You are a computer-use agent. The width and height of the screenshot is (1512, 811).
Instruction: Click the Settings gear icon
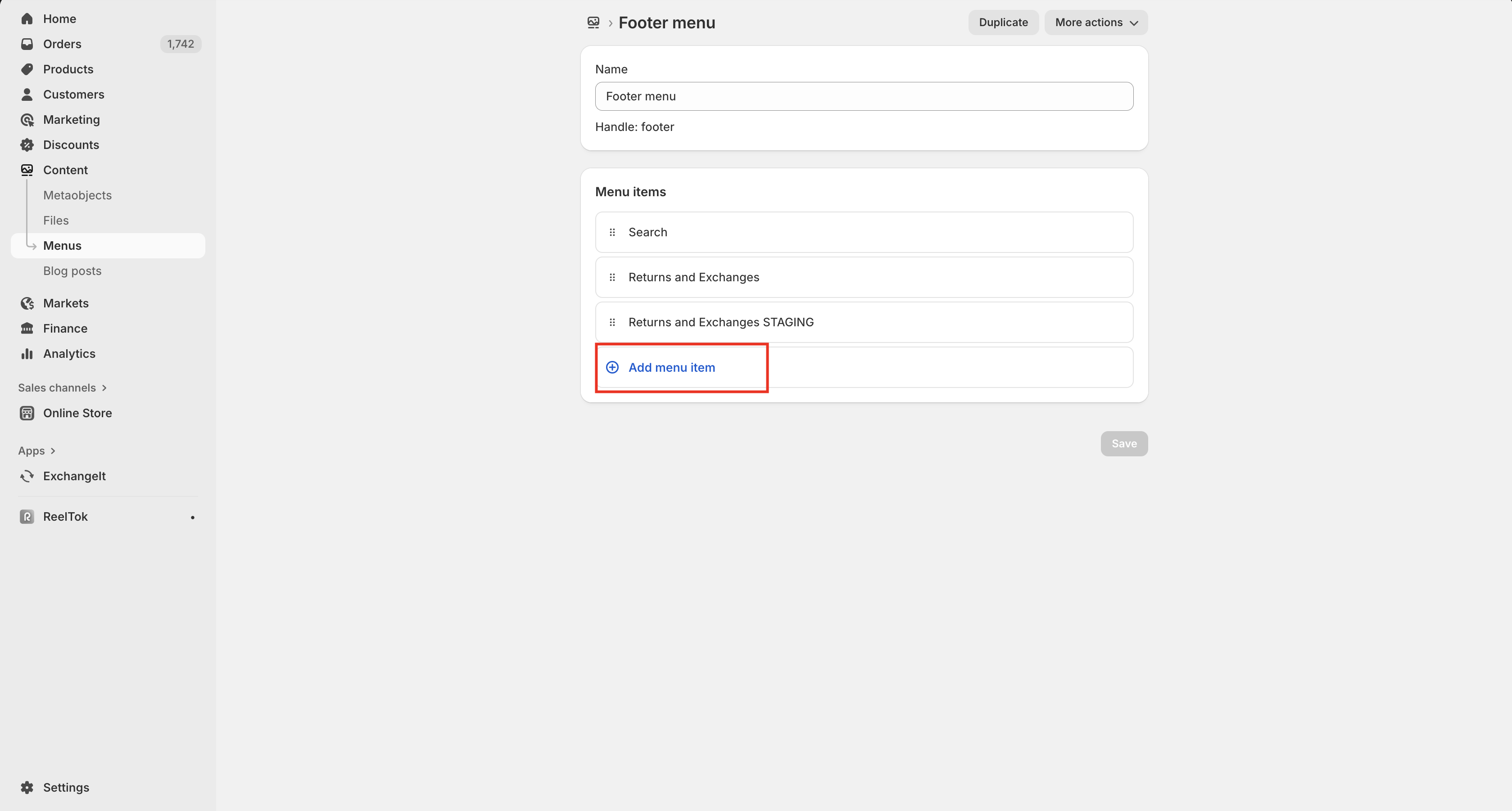(x=27, y=788)
